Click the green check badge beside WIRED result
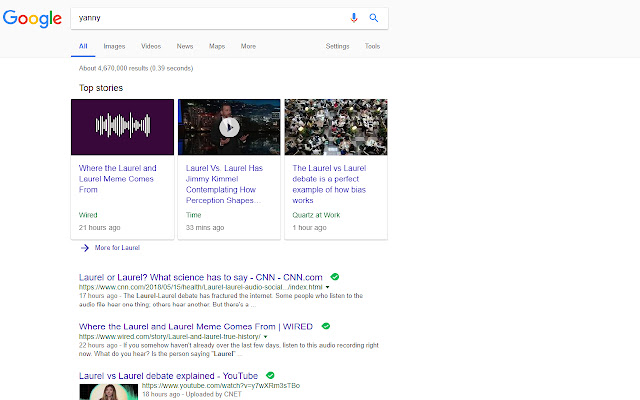The width and height of the screenshot is (640, 400). (326, 326)
